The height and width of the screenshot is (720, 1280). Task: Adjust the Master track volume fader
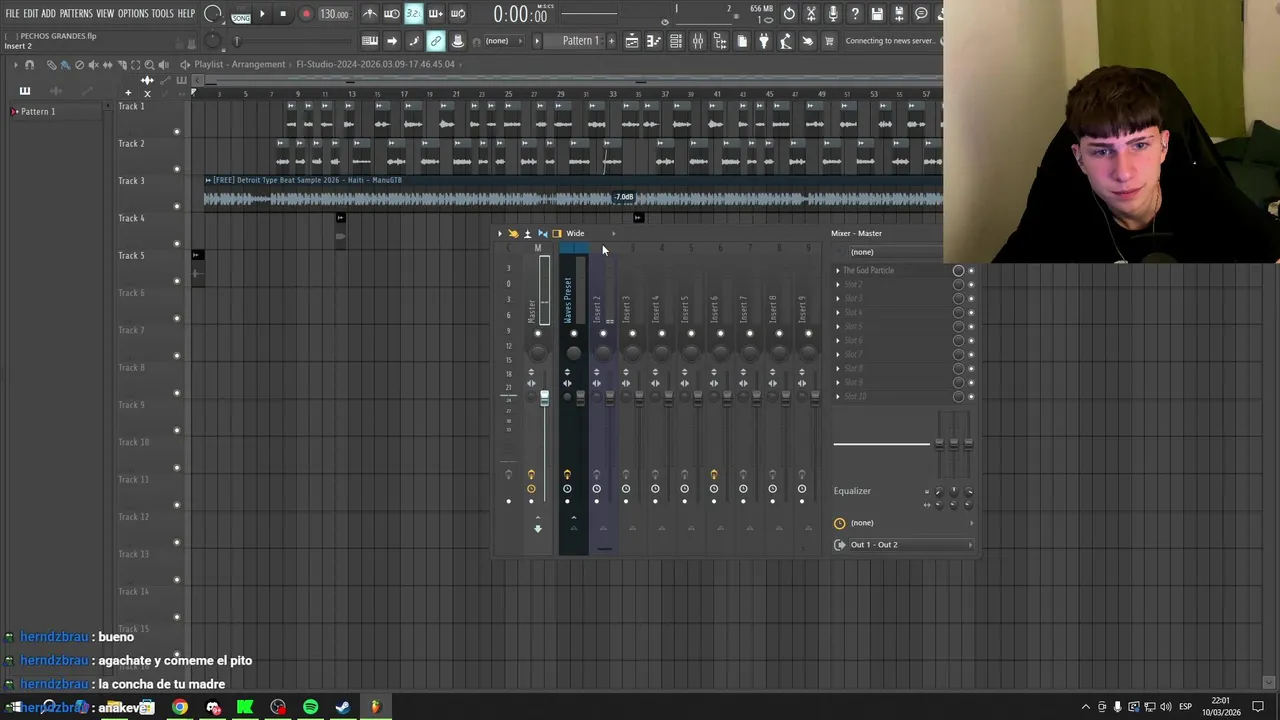point(544,398)
